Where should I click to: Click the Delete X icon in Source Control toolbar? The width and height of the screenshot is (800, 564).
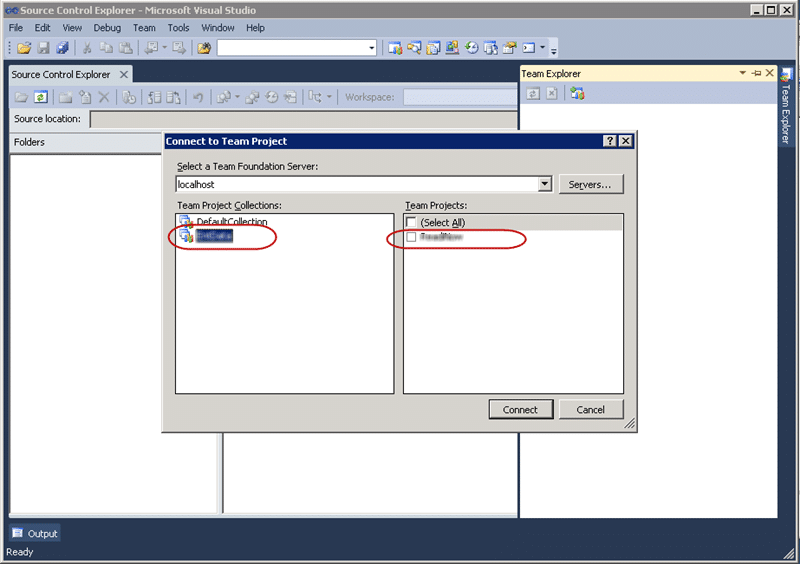point(104,97)
